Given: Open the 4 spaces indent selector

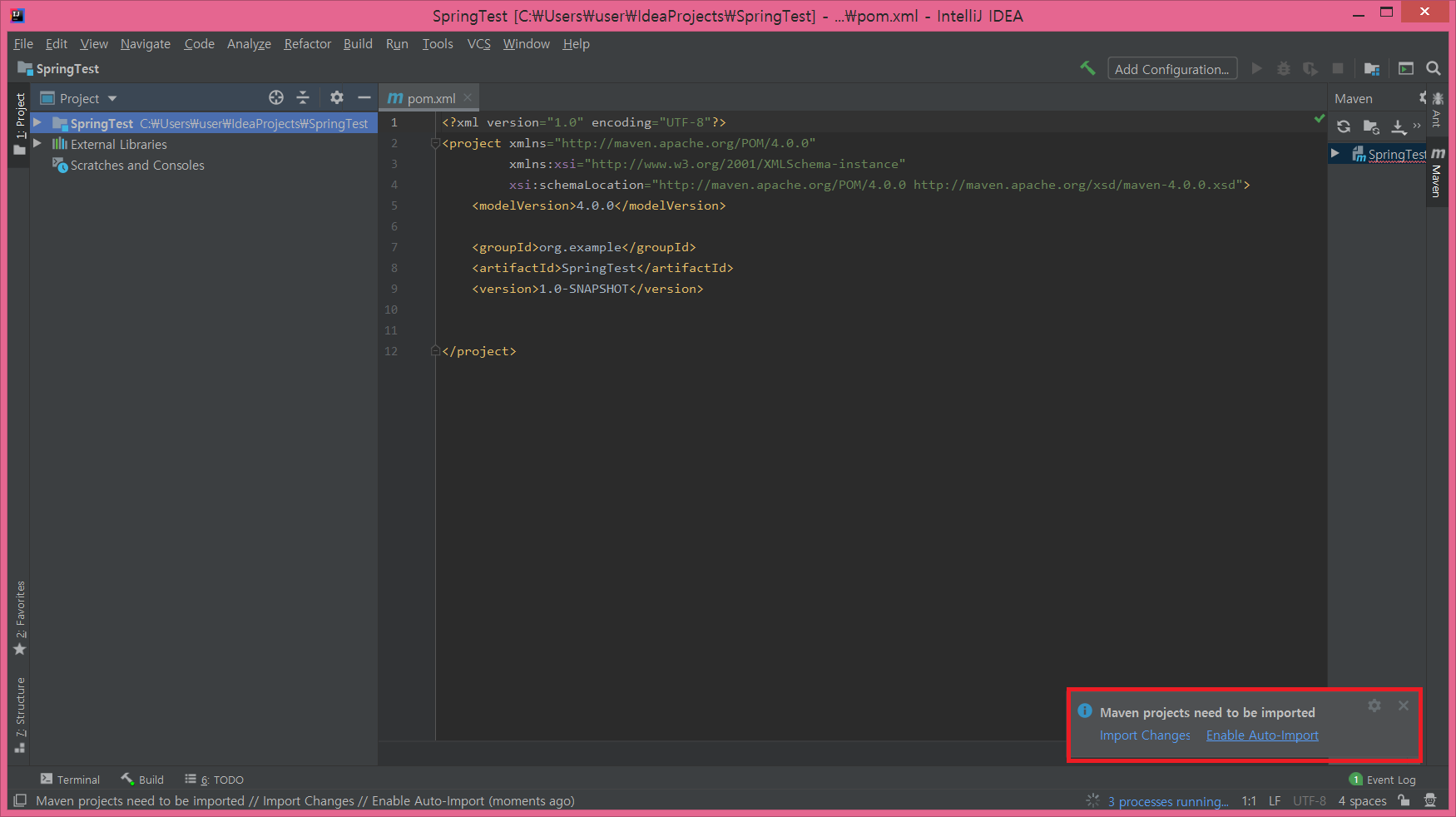Looking at the screenshot, I should pyautogui.click(x=1362, y=801).
